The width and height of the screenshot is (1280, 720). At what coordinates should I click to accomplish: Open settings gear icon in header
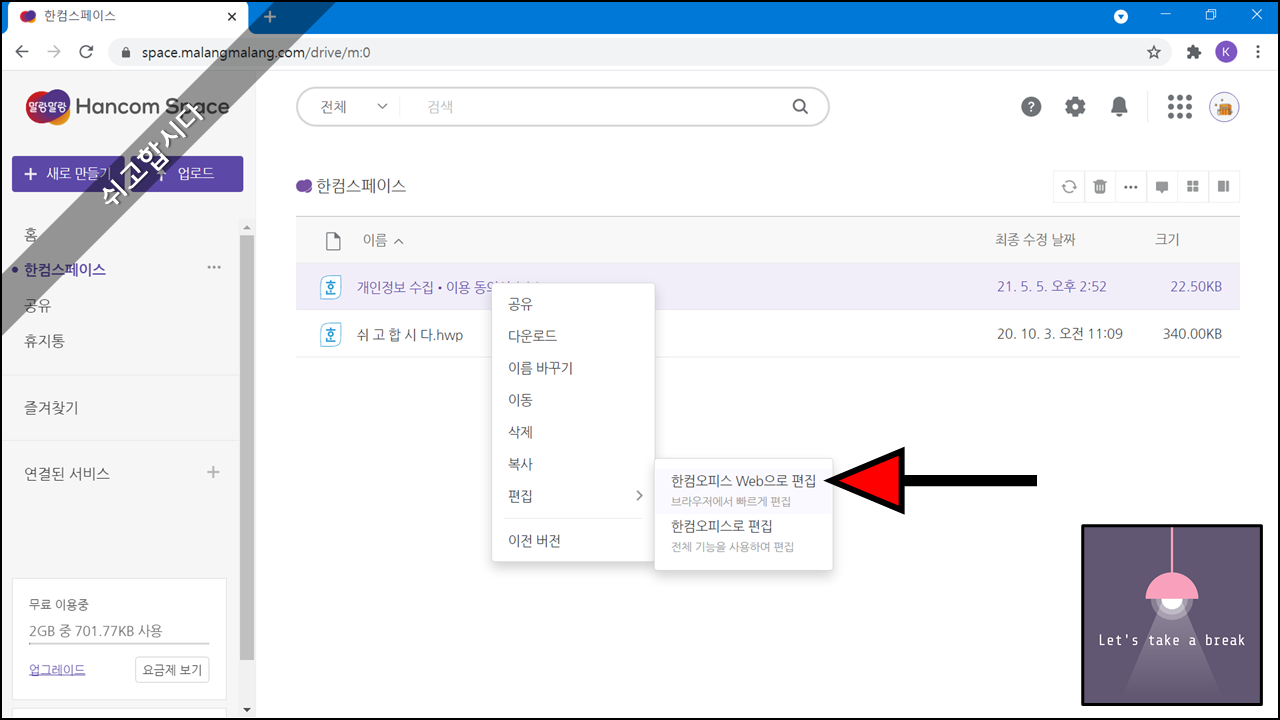[1075, 107]
